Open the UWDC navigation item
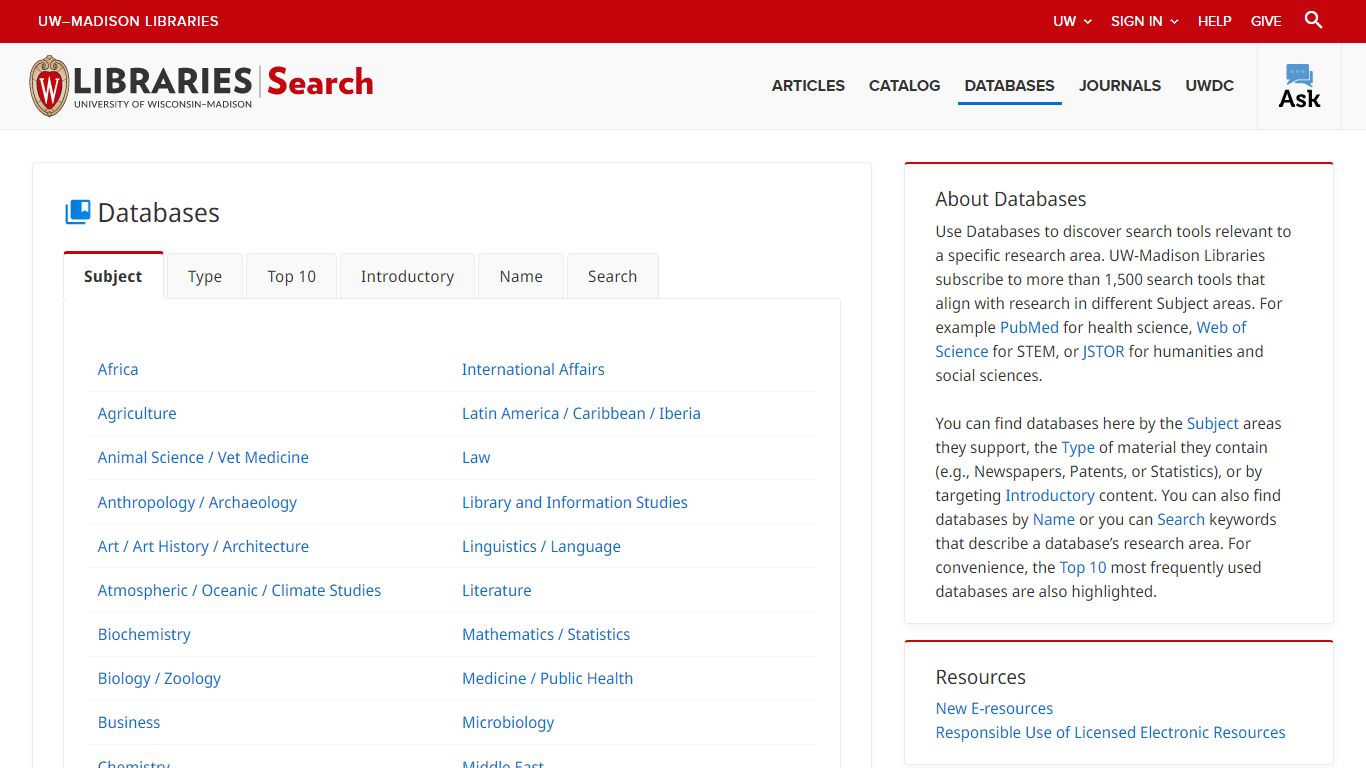 coord(1210,86)
